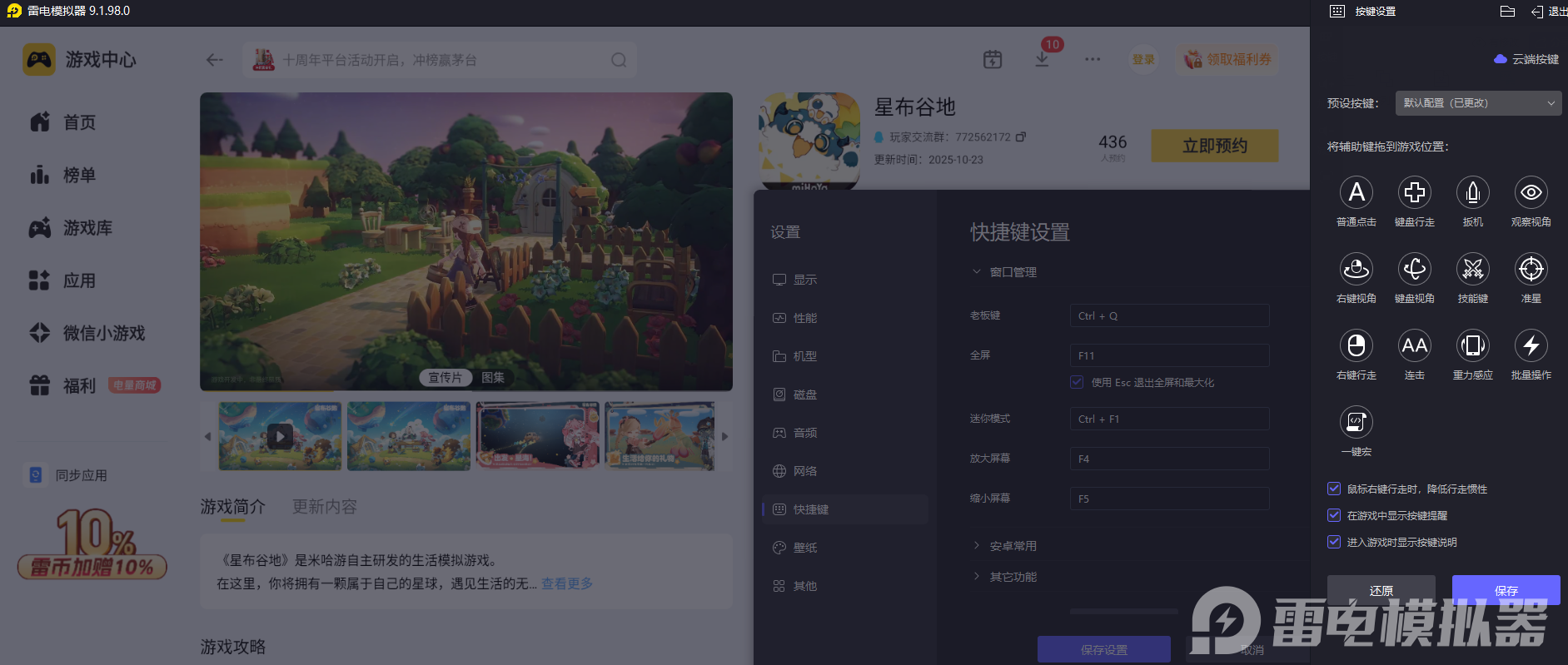This screenshot has width=1568, height=665.
Task: Copy the player group number 772562172
Action: pyautogui.click(x=1021, y=136)
